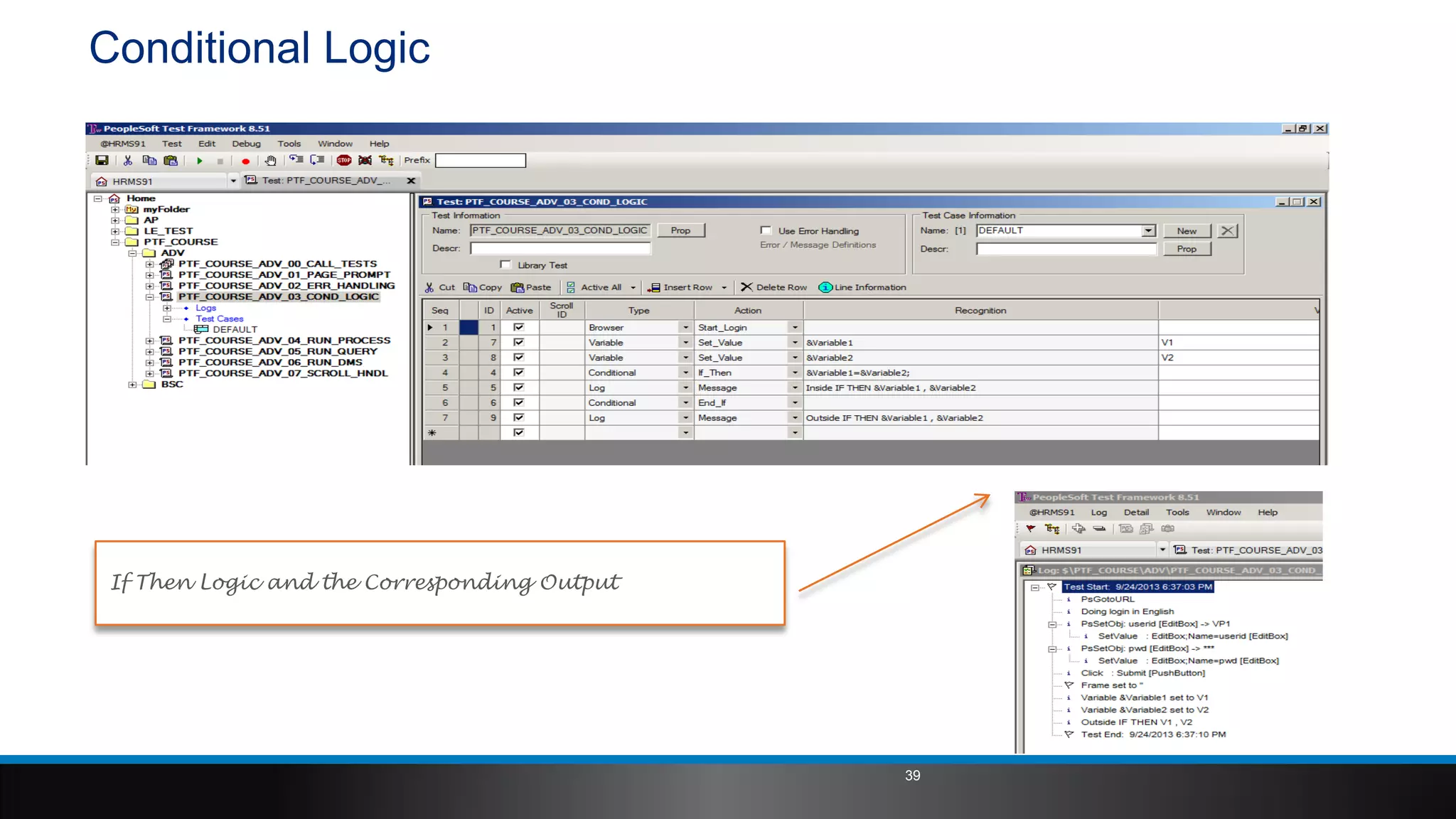This screenshot has width=1456, height=819.
Task: Select 'Outside IF THEN V1 , V2' log entry
Action: pos(1136,722)
